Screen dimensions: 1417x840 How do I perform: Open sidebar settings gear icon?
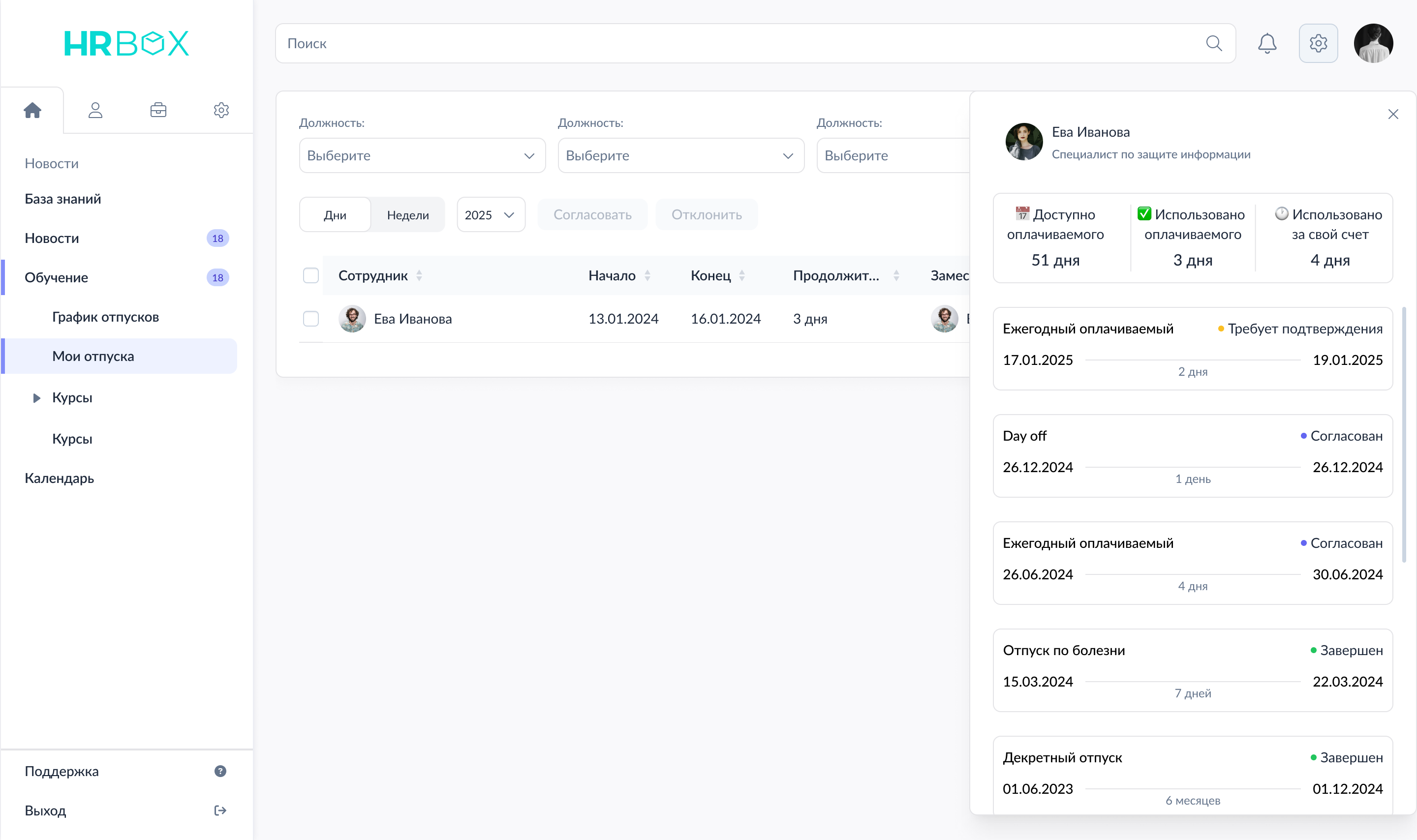(x=221, y=110)
